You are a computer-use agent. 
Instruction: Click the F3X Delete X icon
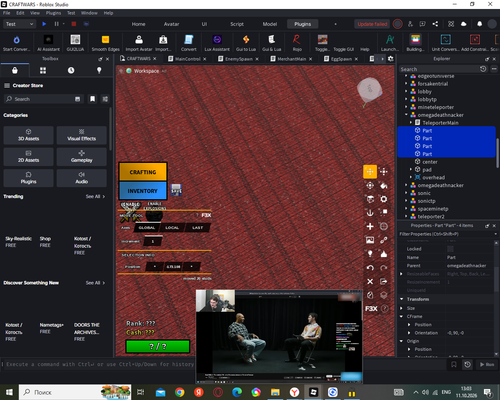click(x=370, y=281)
